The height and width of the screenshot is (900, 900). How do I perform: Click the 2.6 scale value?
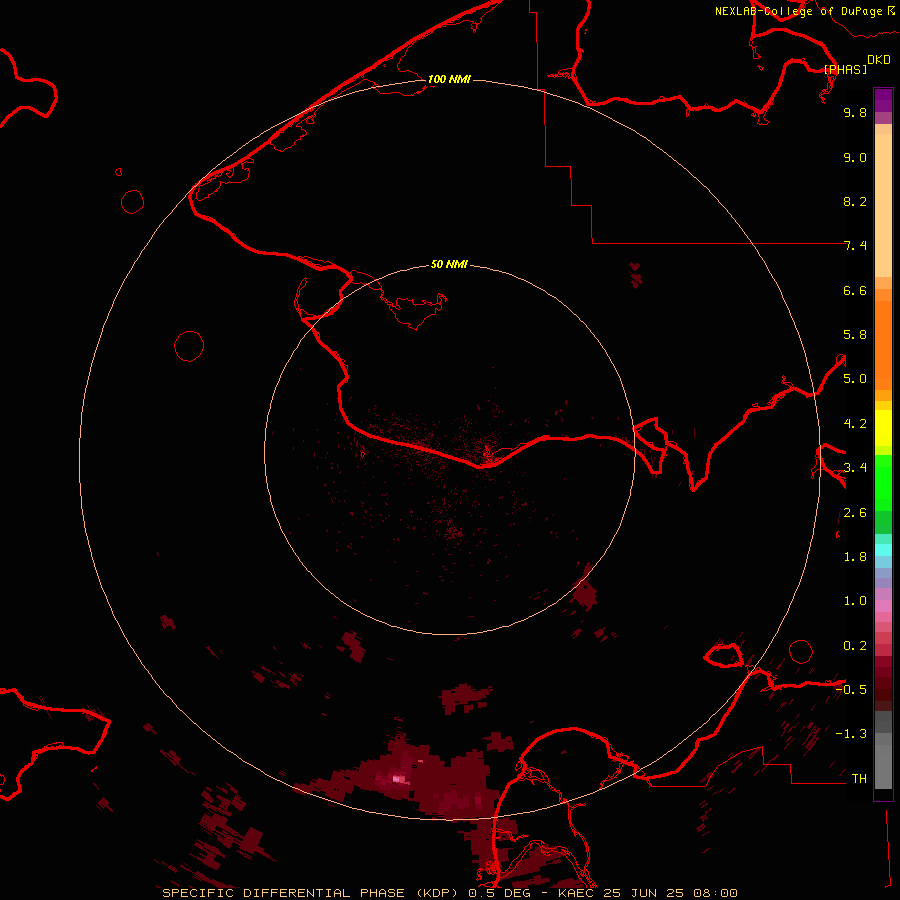pyautogui.click(x=855, y=513)
